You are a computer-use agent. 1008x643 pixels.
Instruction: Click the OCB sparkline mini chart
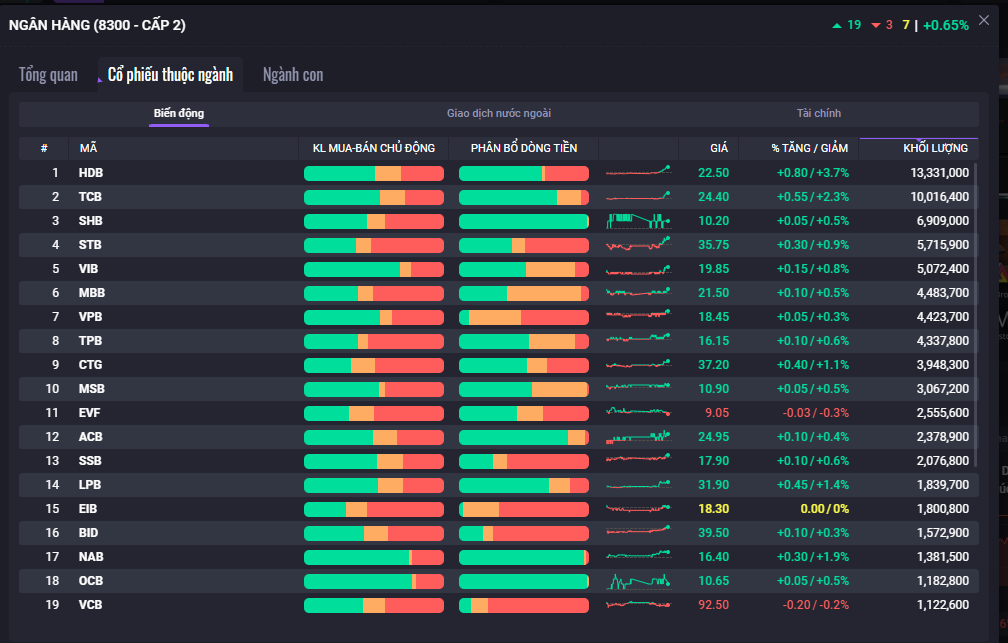coord(638,581)
